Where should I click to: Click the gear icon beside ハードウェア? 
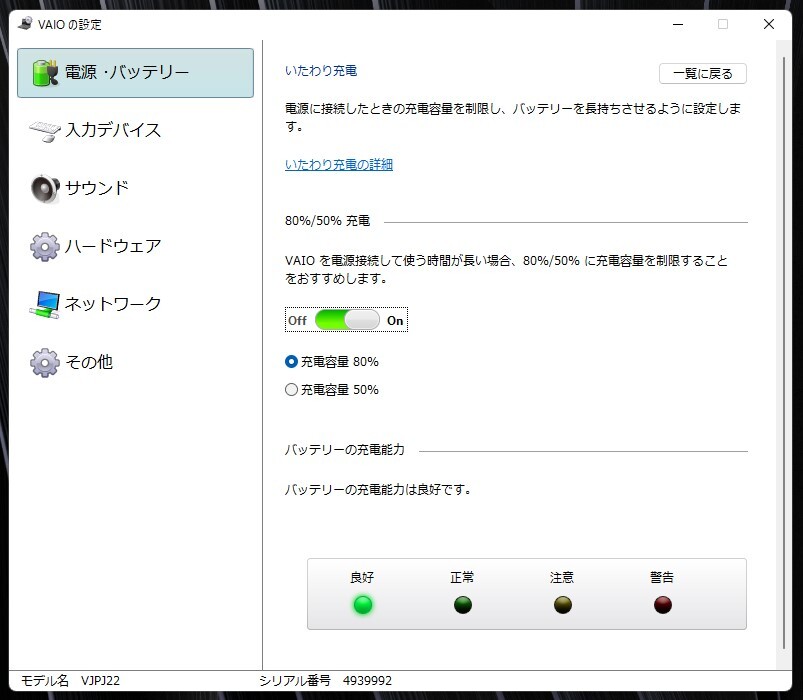45,246
